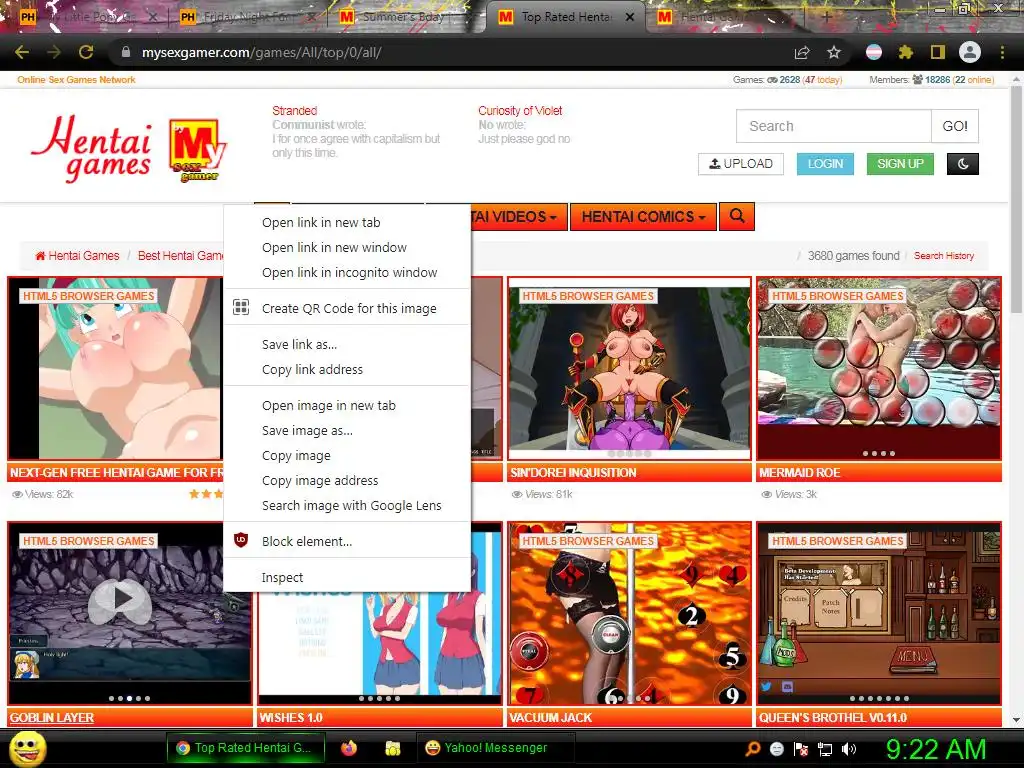Choose 'Open image in new tab'
The image size is (1024, 768).
click(347, 406)
